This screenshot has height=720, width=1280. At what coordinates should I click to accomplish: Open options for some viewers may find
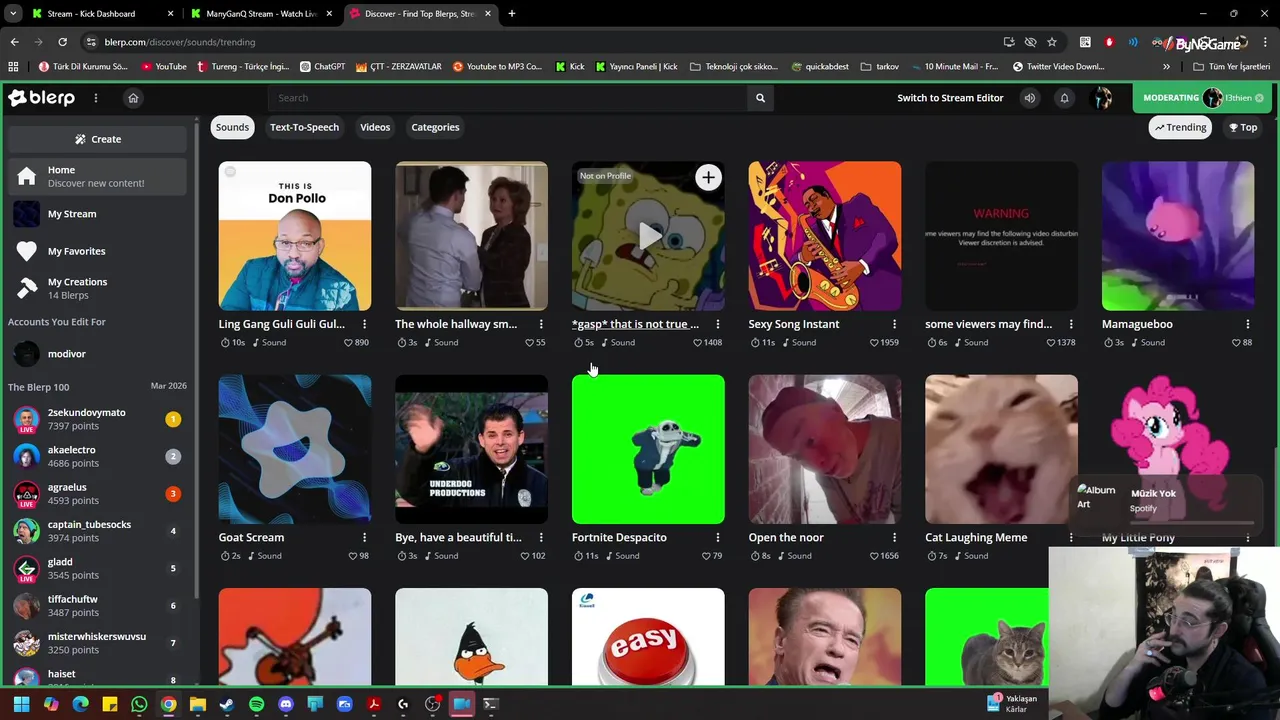click(1071, 324)
